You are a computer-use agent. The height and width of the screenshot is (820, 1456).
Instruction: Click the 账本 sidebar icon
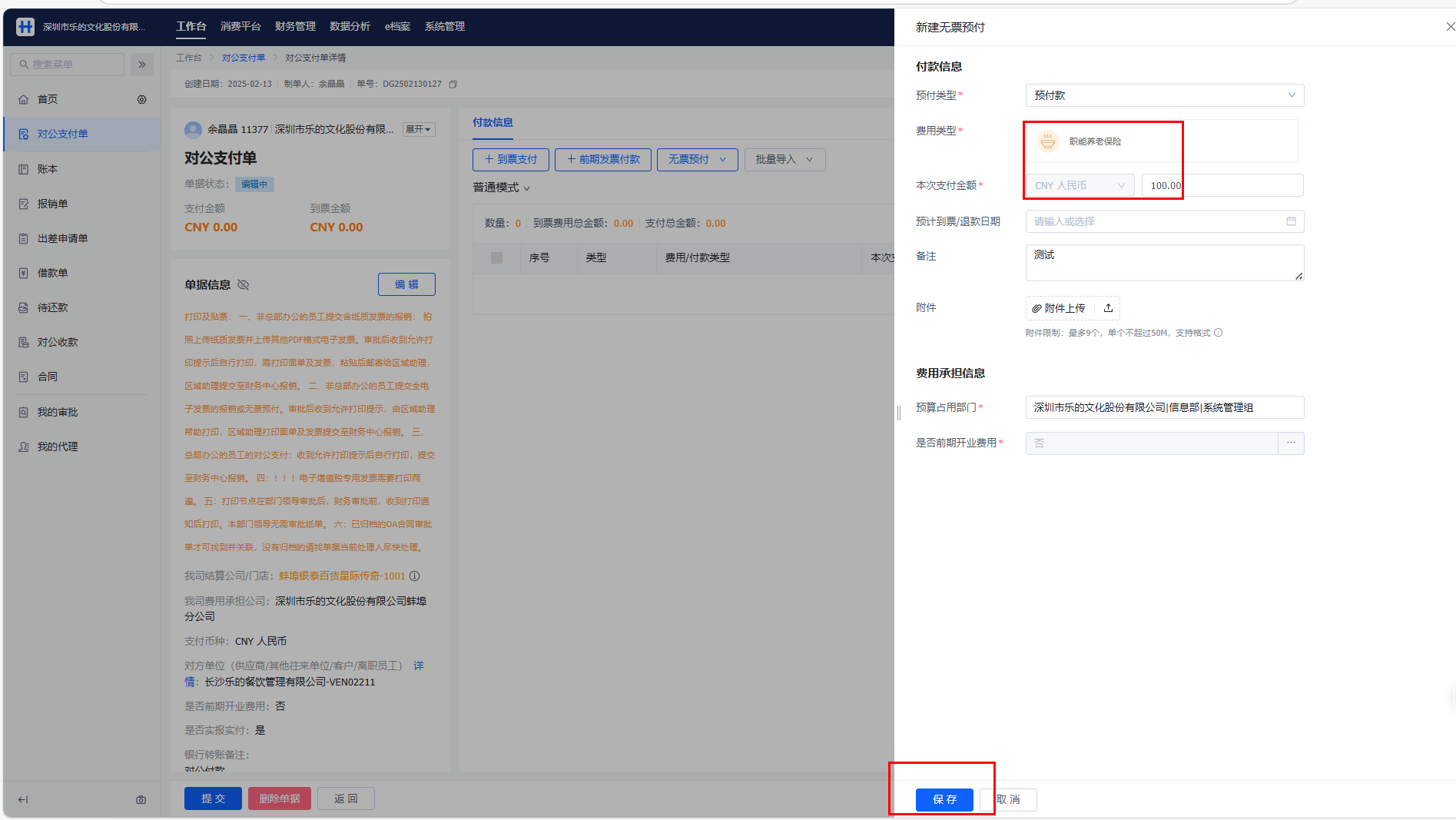point(24,169)
